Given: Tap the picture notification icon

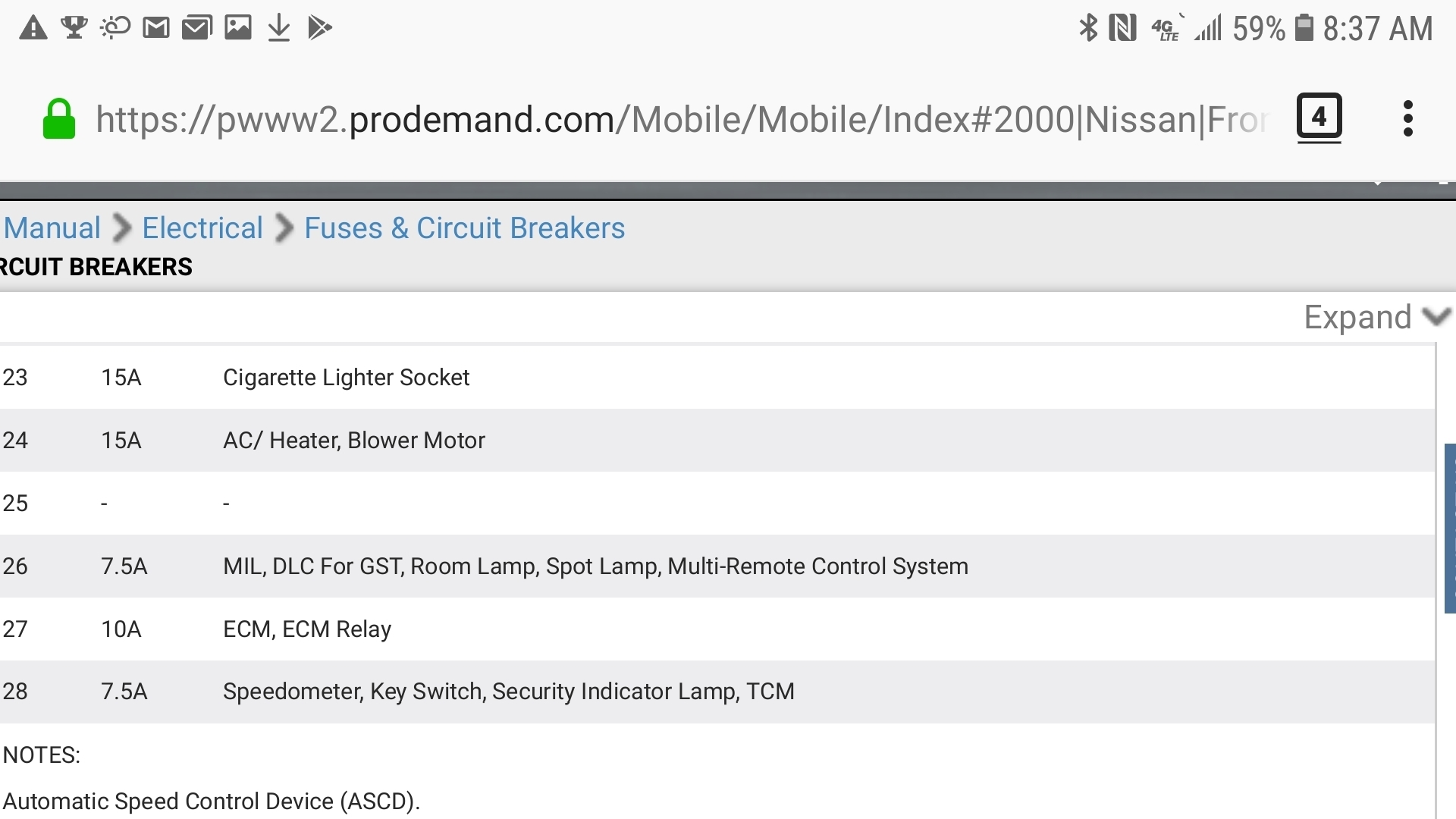Looking at the screenshot, I should click(238, 28).
